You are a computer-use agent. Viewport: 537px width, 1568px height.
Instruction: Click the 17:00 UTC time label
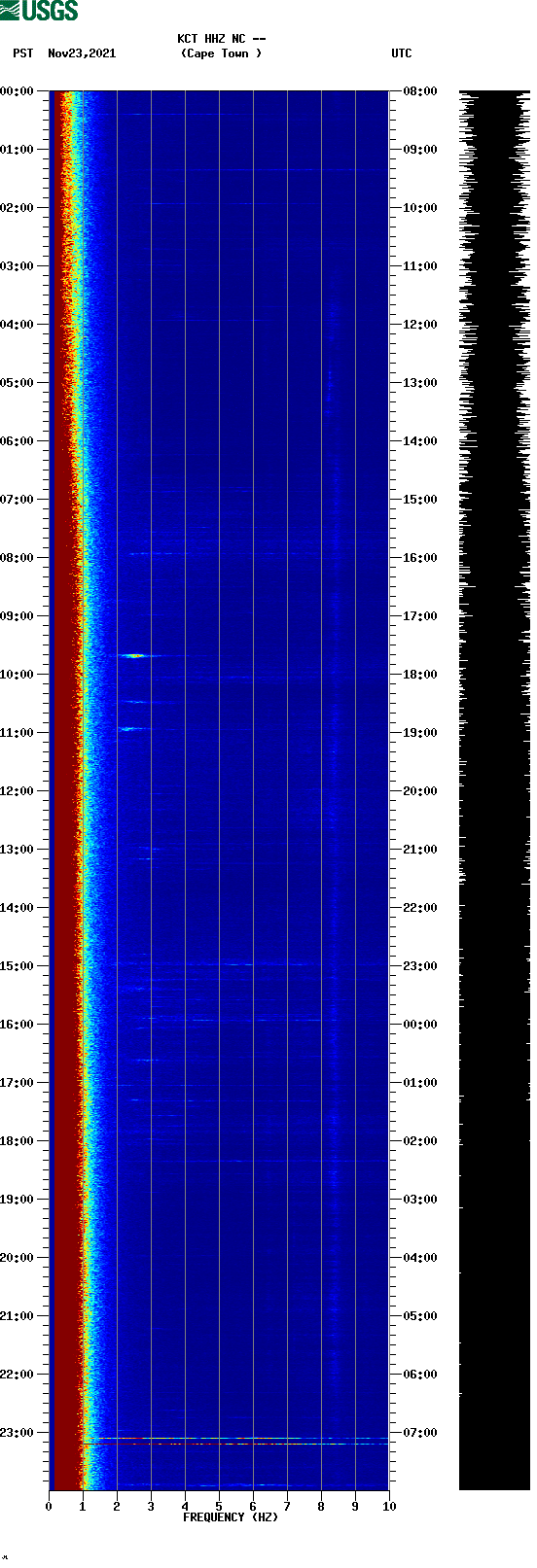point(419,616)
